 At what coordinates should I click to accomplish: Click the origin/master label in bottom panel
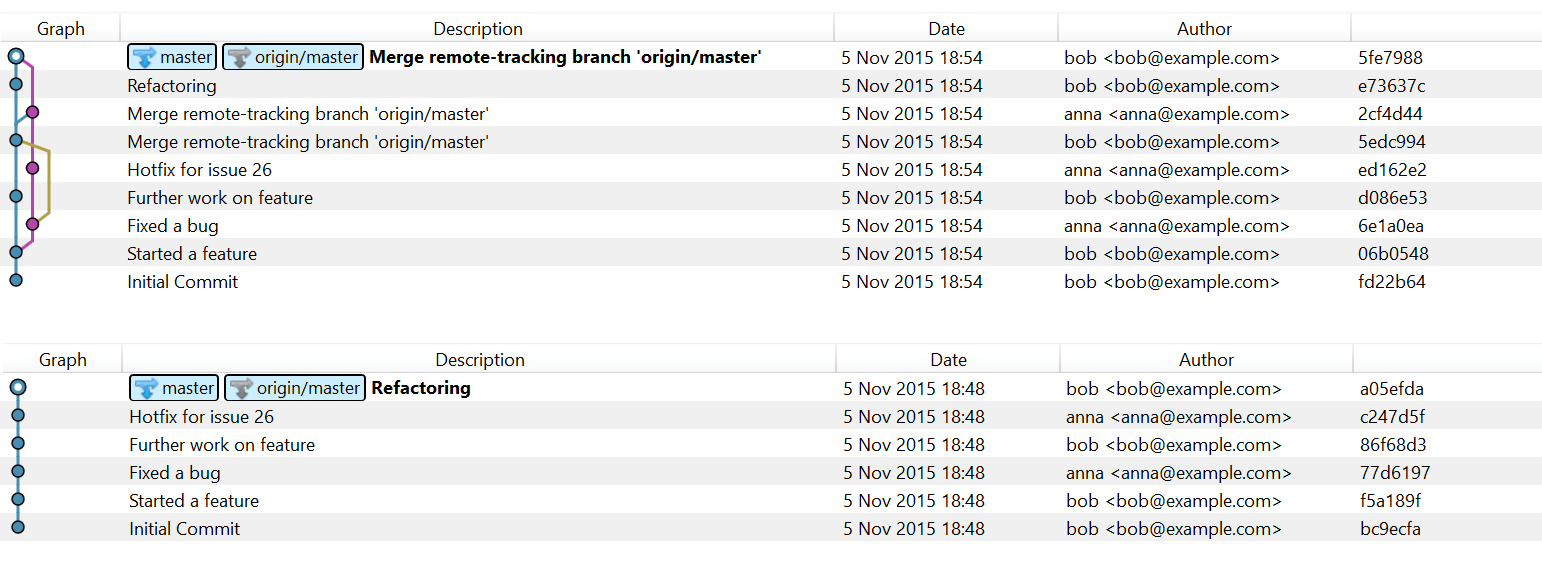(295, 388)
